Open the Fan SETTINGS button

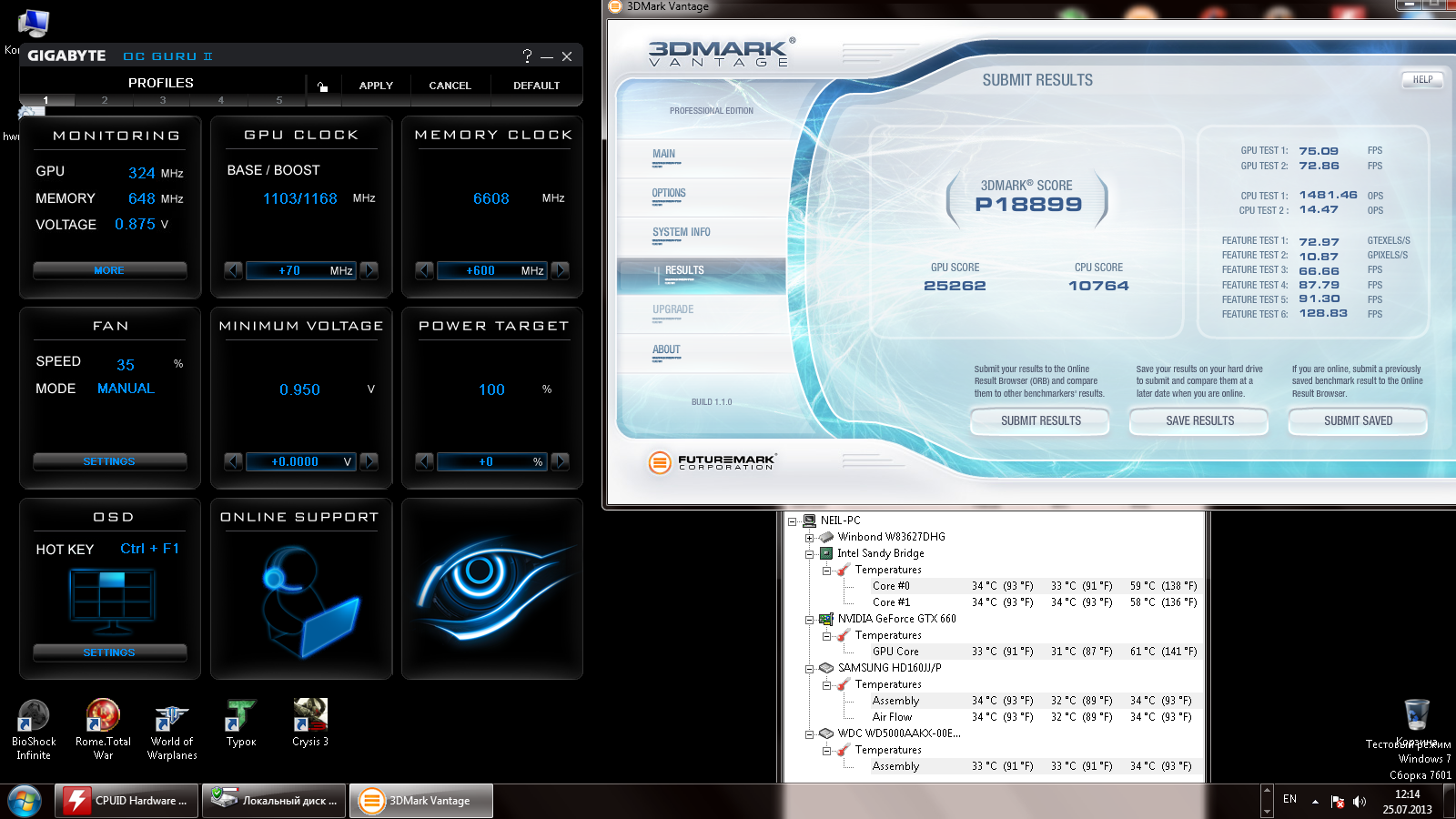pyautogui.click(x=109, y=461)
